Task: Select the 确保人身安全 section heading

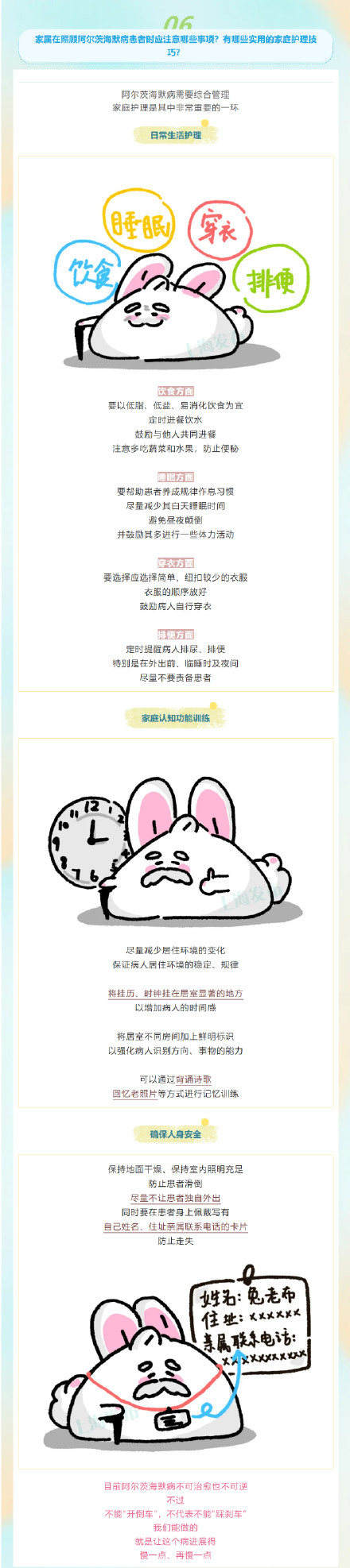Action: (x=176, y=1134)
